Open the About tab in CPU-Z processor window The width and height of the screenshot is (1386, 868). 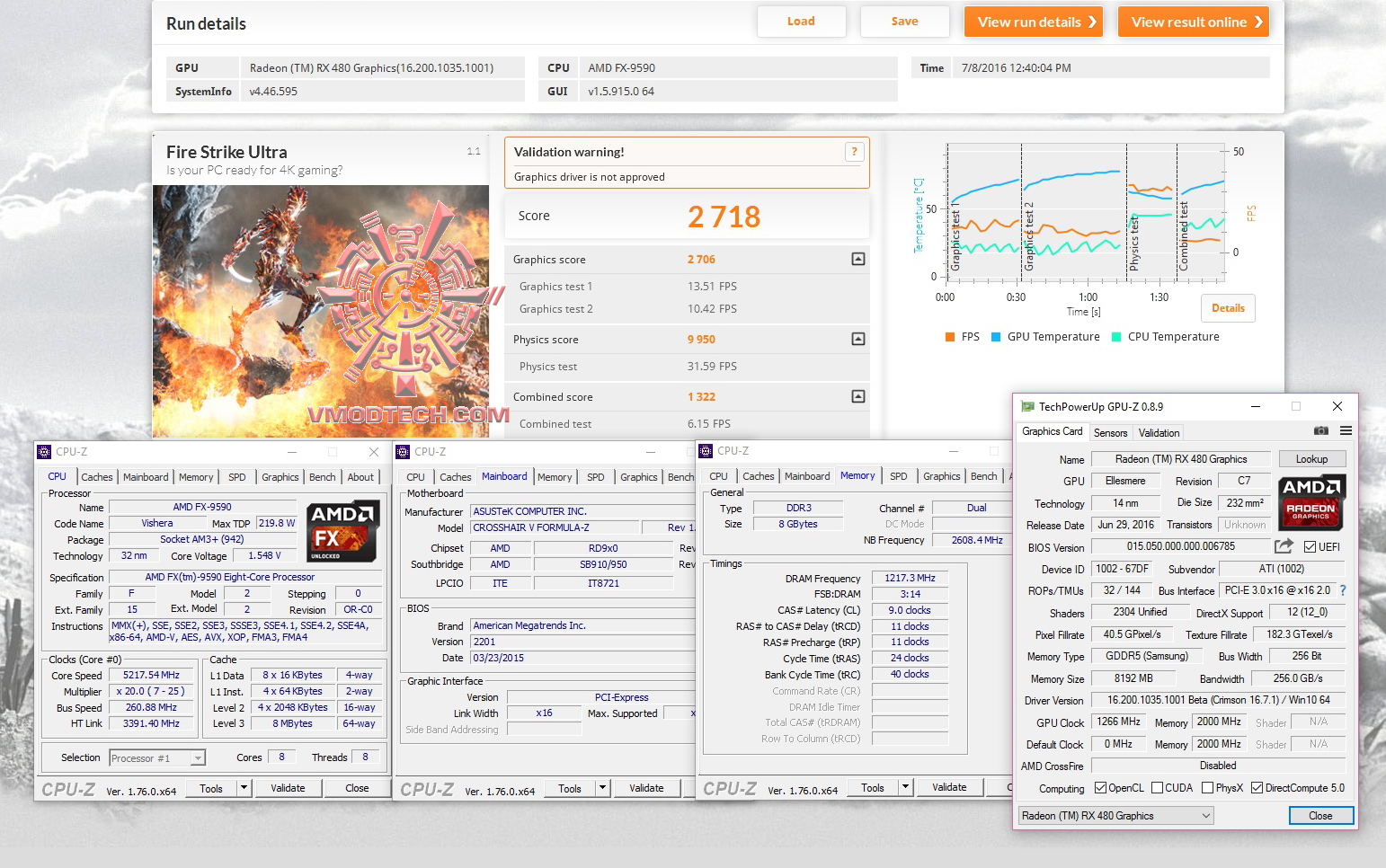[x=360, y=477]
